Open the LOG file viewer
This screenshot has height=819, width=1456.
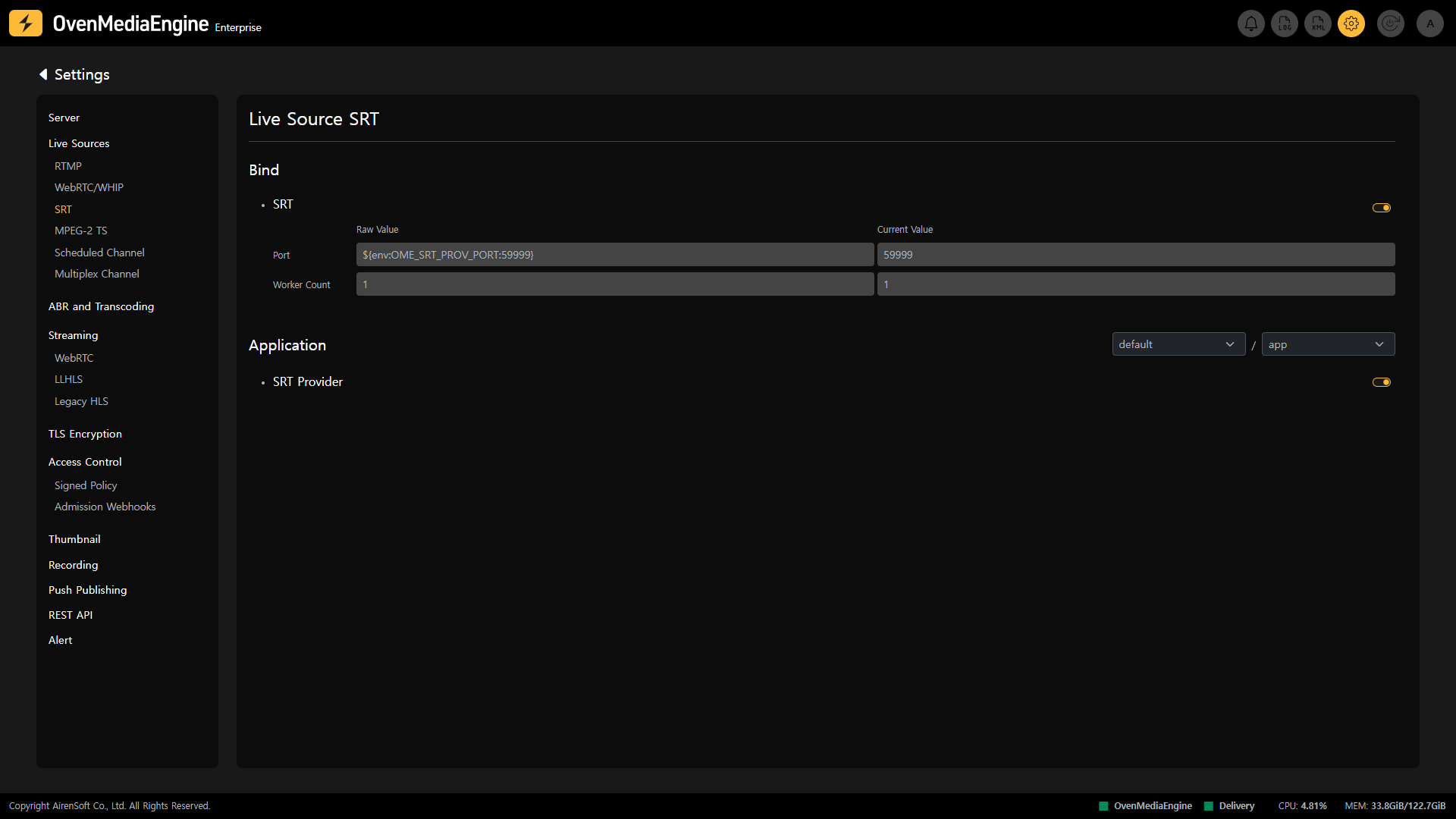(1285, 24)
